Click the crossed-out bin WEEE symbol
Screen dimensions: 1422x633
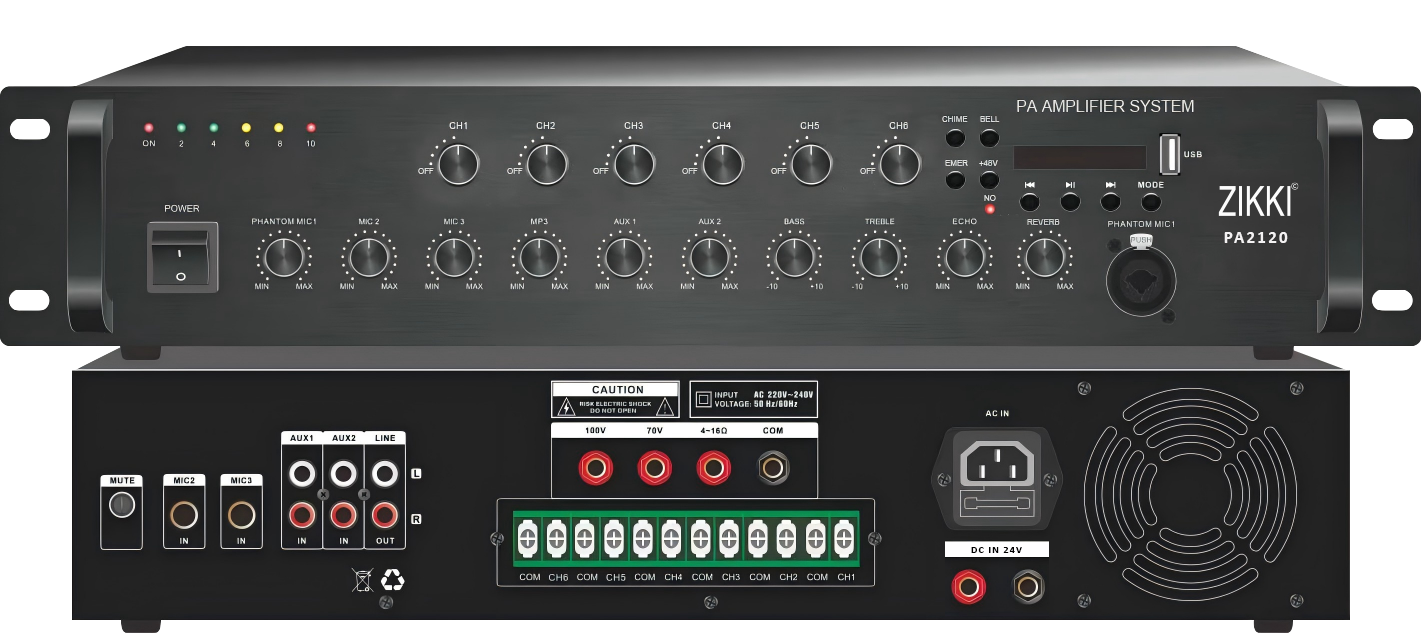click(x=362, y=579)
